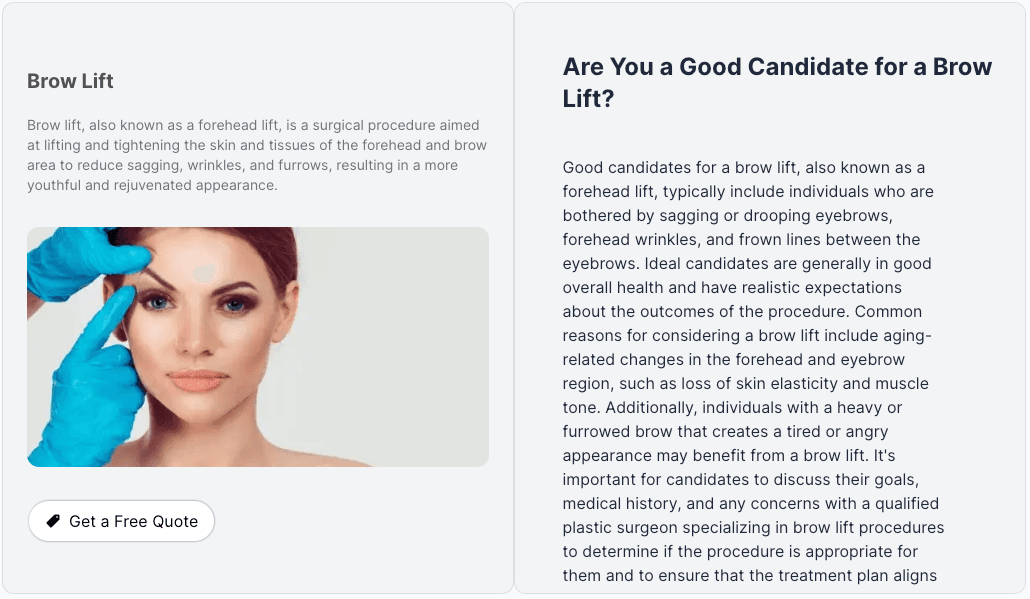Open the brow lift procedure photo
The height and width of the screenshot is (599, 1030).
[258, 347]
